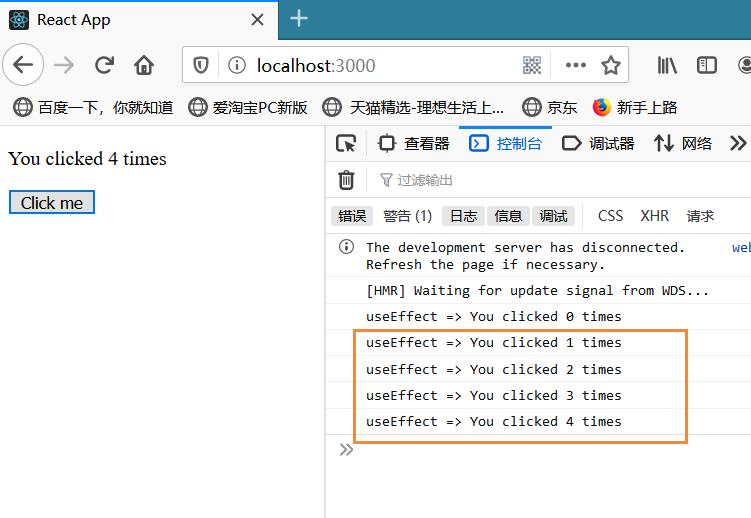This screenshot has height=518, width=751.
Task: Toggle the 信息 info filter
Action: (508, 216)
